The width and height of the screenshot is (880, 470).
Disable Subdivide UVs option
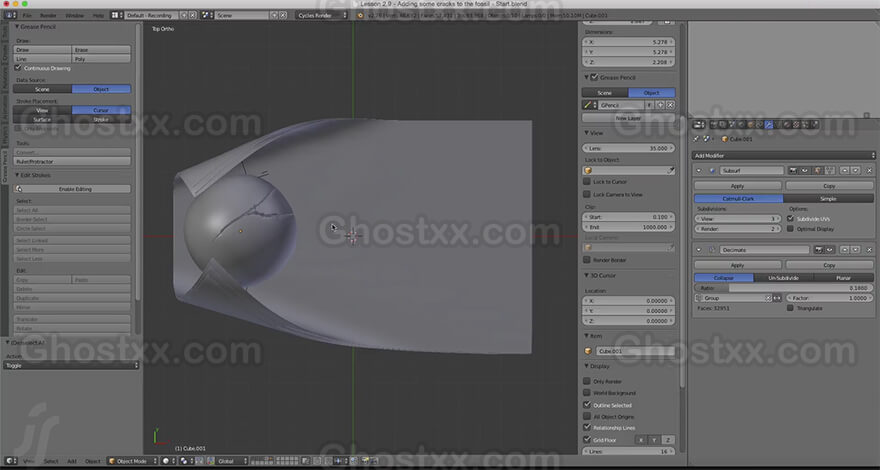click(790, 218)
